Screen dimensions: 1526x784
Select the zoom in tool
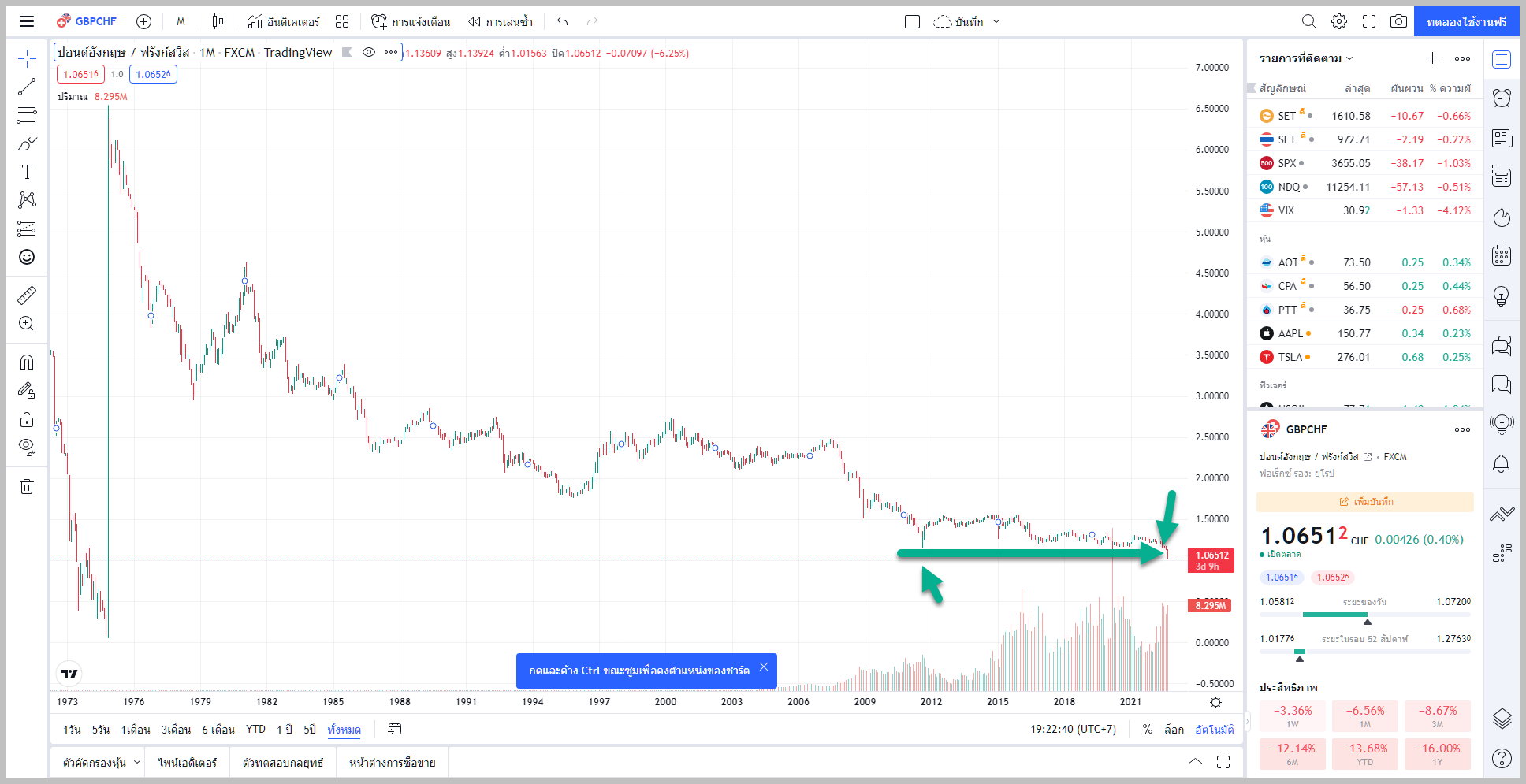coord(27,324)
